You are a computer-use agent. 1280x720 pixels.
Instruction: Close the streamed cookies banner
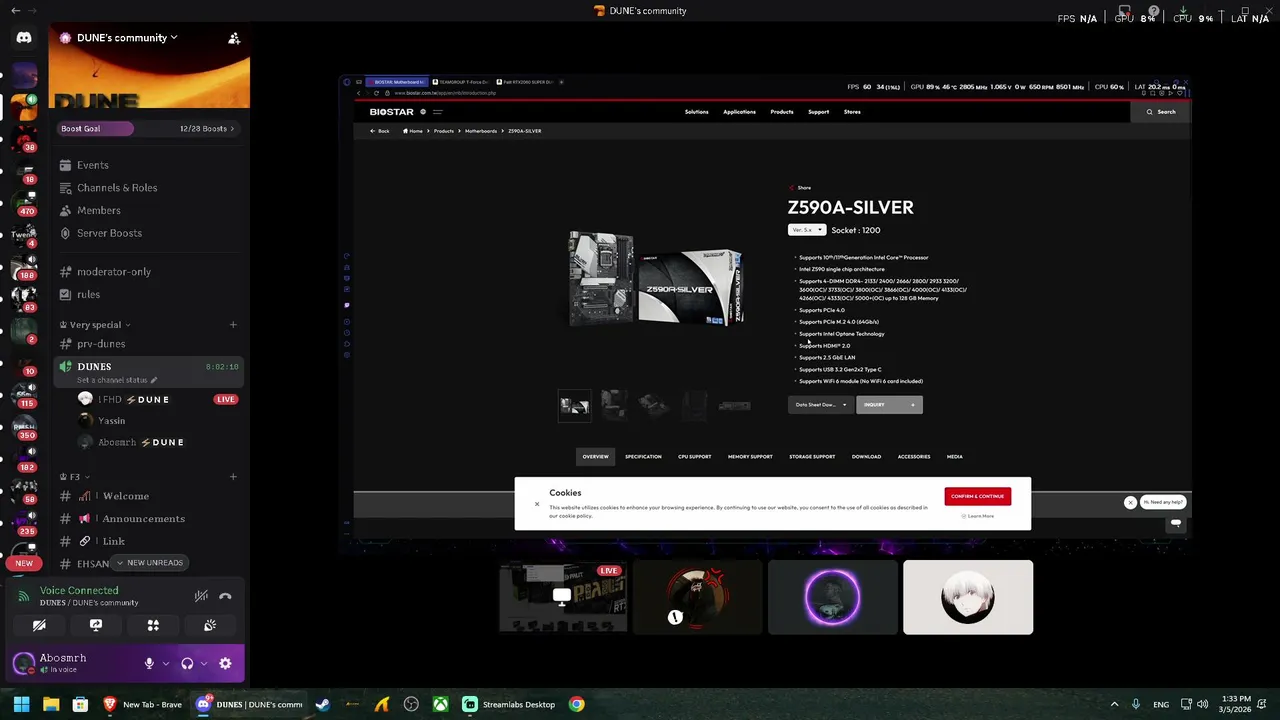(x=537, y=504)
